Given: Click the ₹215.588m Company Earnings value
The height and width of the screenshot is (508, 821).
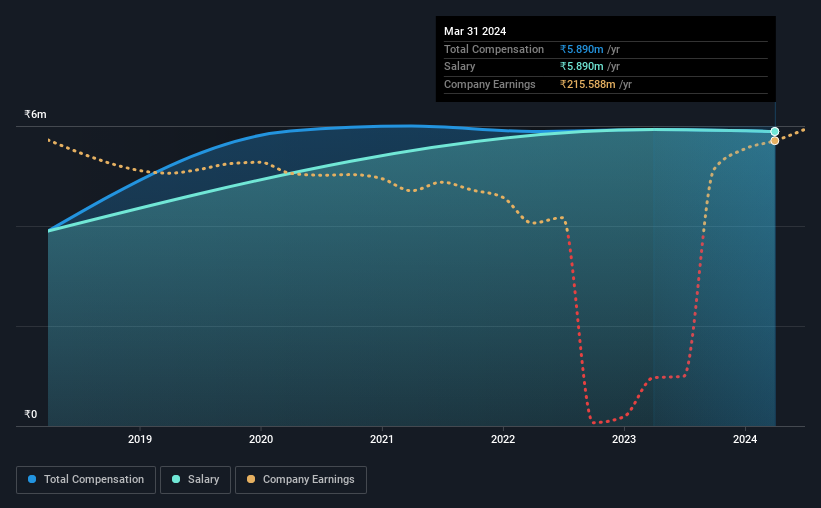Looking at the screenshot, I should tap(587, 84).
